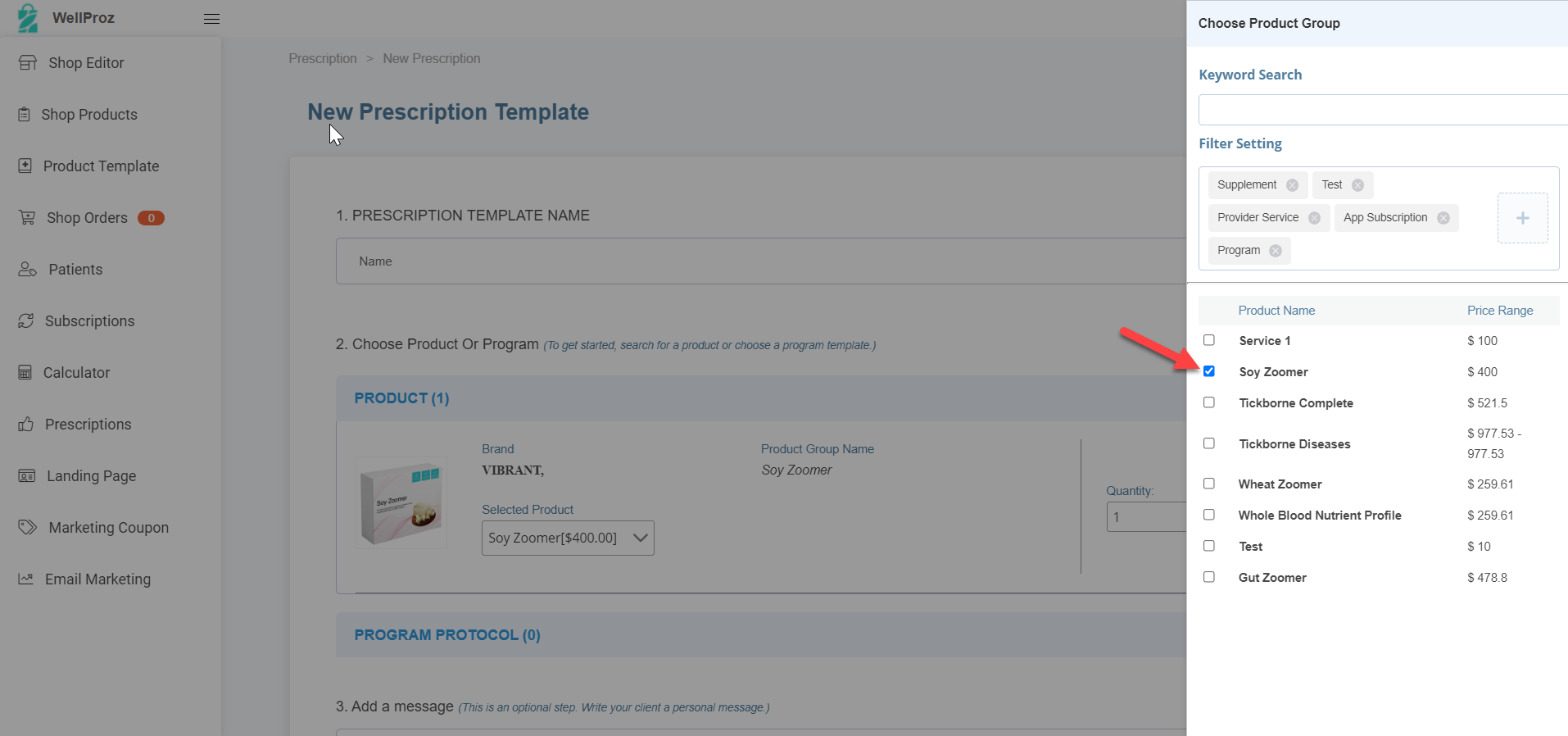
Task: Click the WellProz logo icon
Action: pyautogui.click(x=28, y=18)
